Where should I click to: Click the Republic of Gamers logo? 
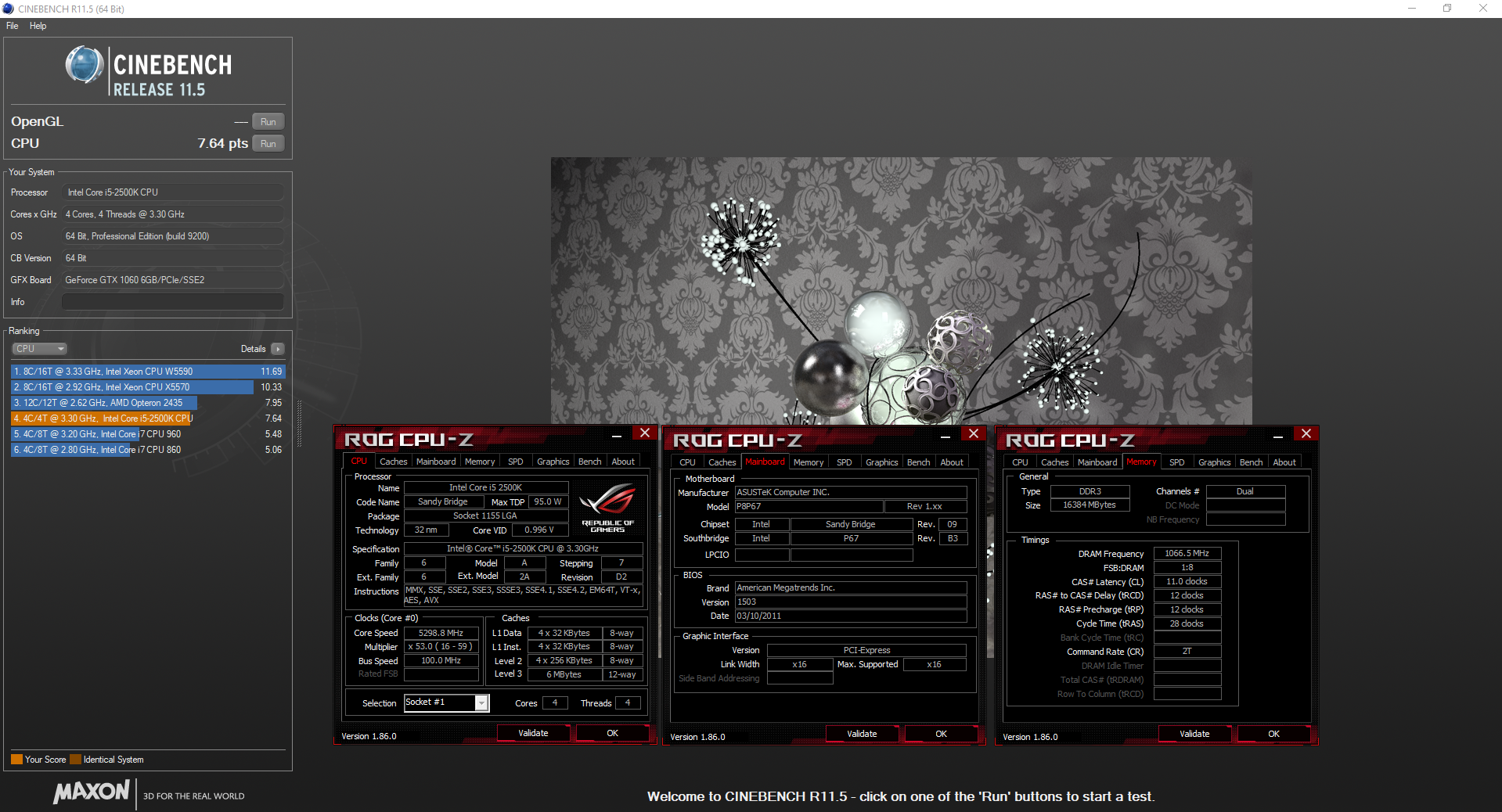tap(607, 508)
